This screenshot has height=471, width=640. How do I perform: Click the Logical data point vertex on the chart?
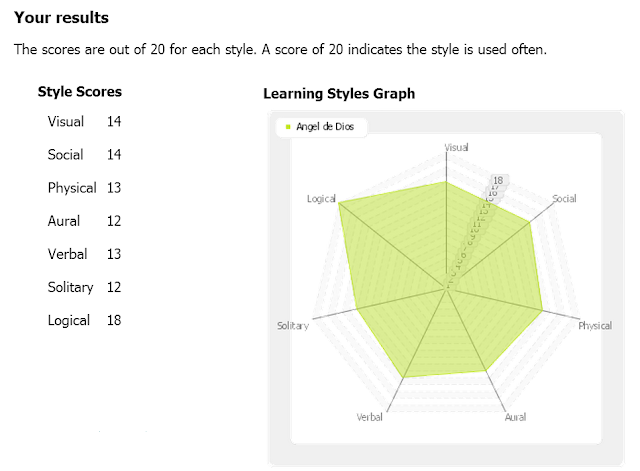(339, 203)
